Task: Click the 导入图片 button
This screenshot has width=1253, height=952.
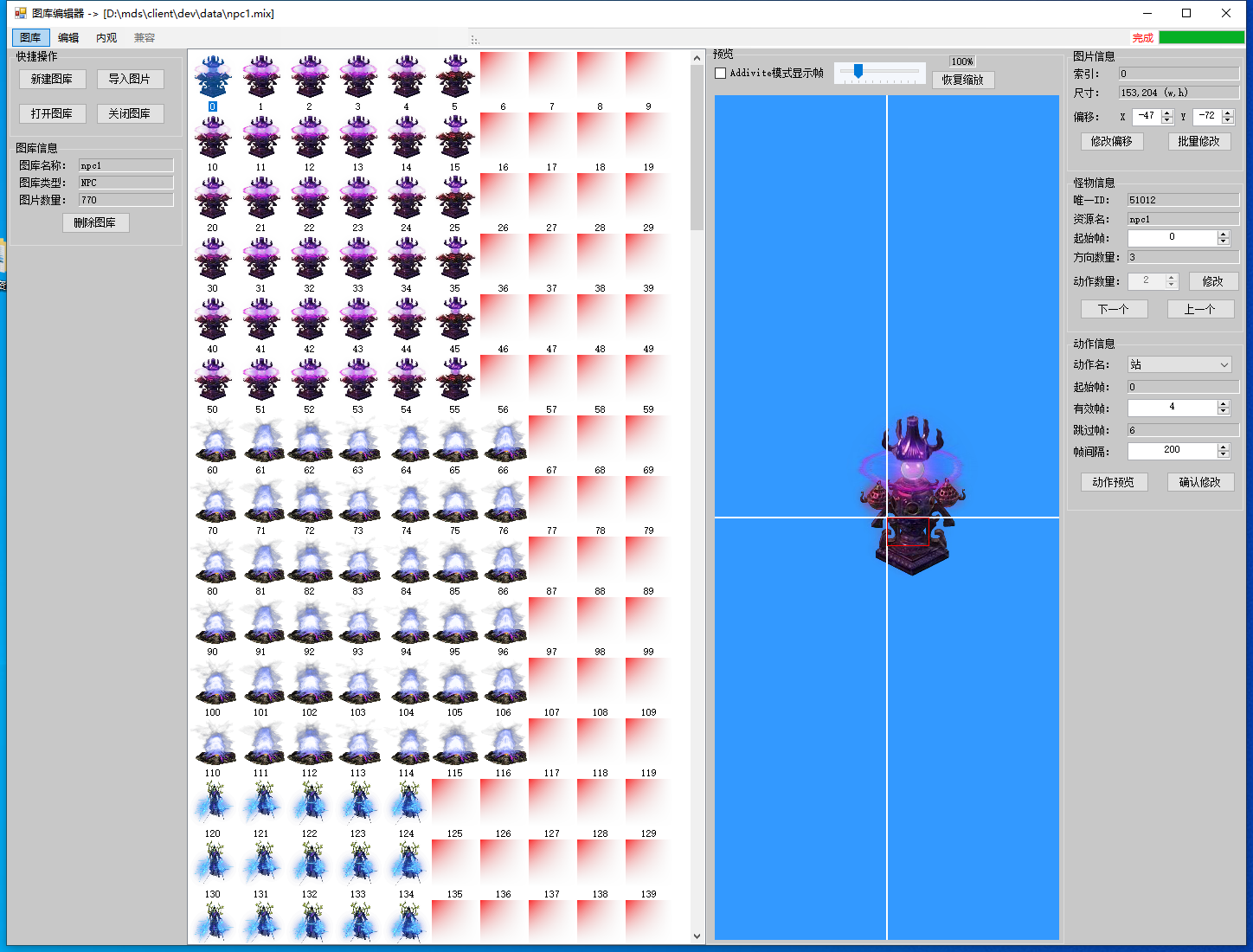Action: coord(130,80)
